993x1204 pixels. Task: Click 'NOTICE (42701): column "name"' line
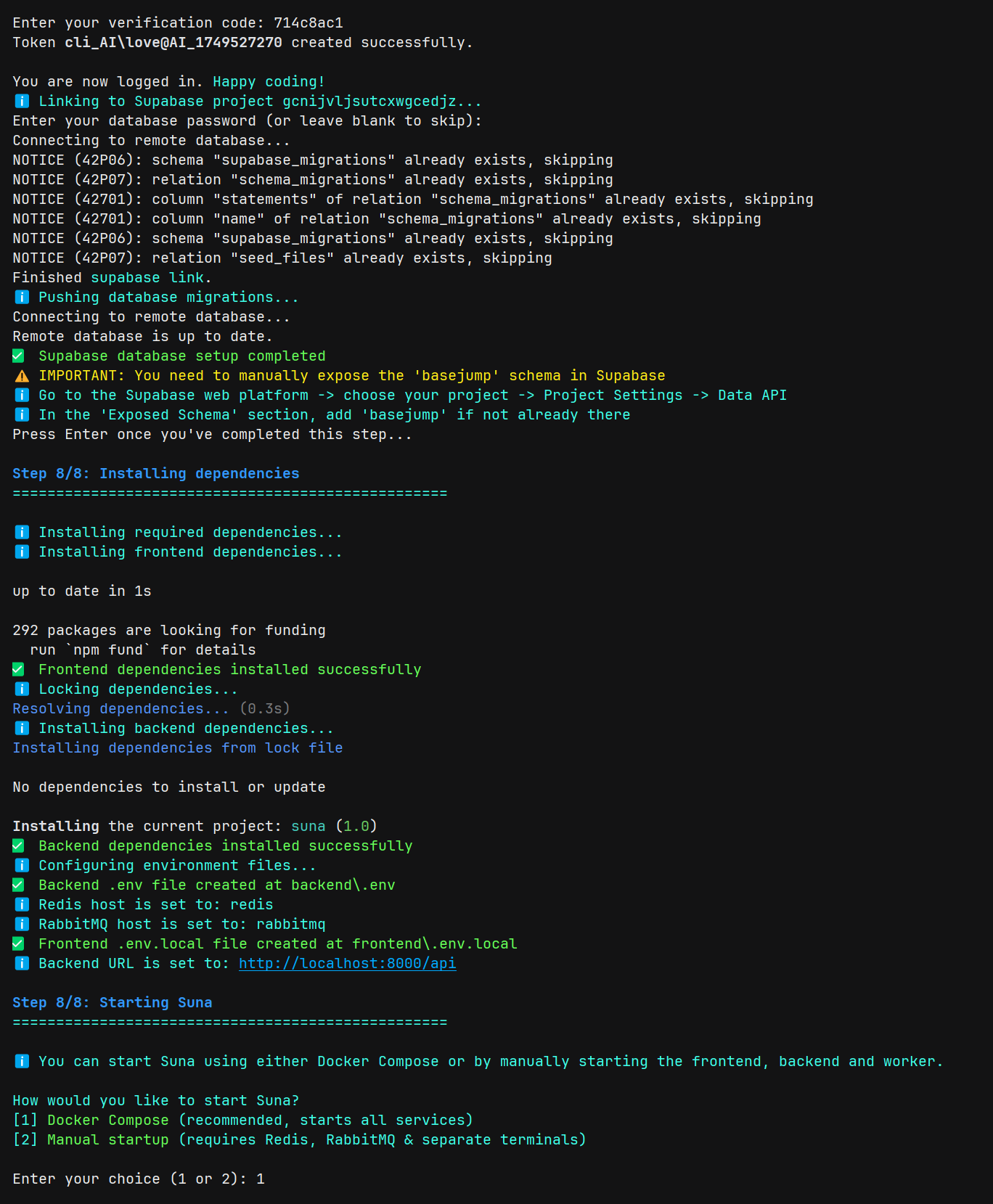(x=387, y=218)
